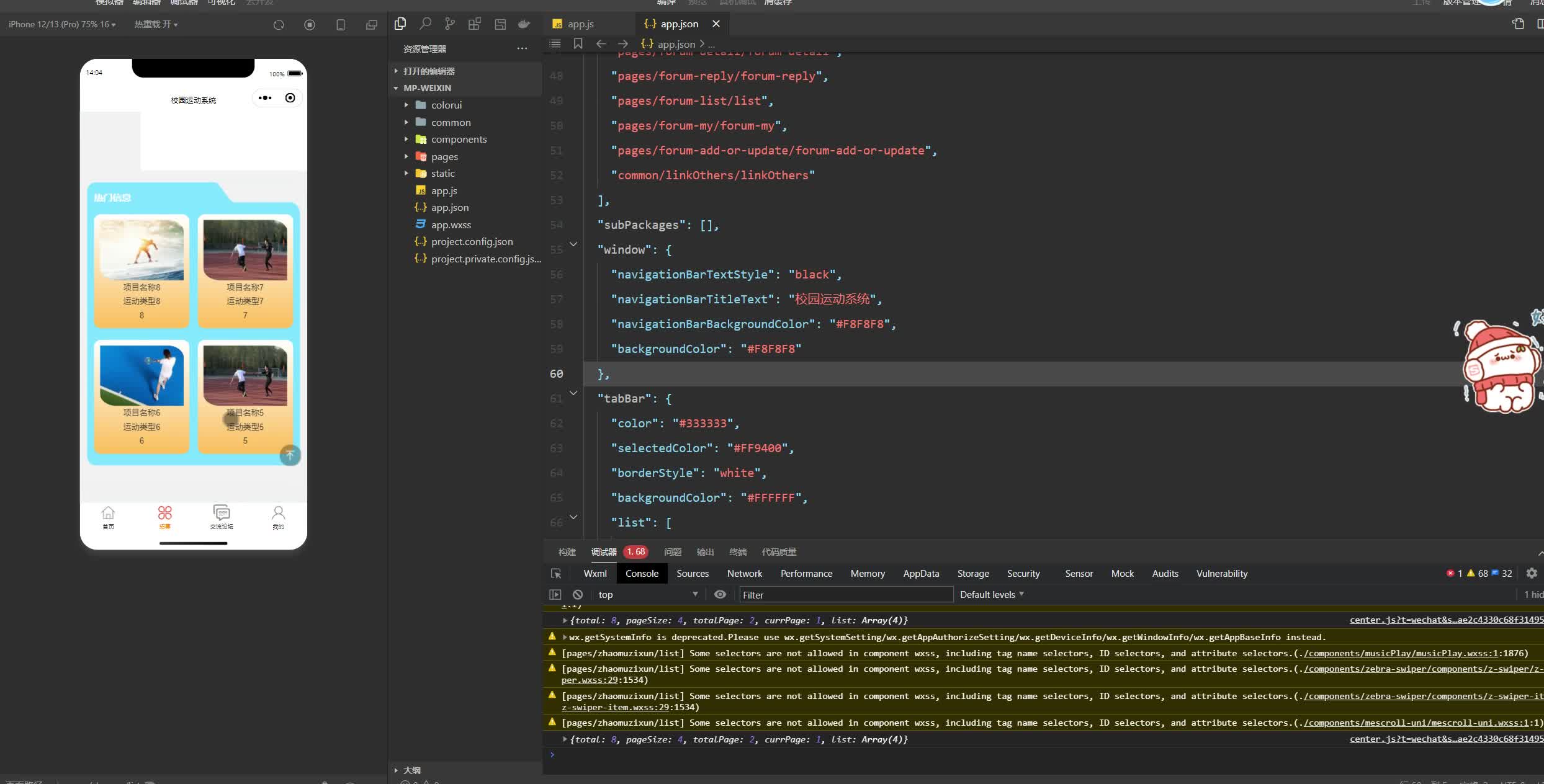This screenshot has width=1544, height=784.
Task: Toggle the hot reload 热重载 option
Action: [x=156, y=24]
